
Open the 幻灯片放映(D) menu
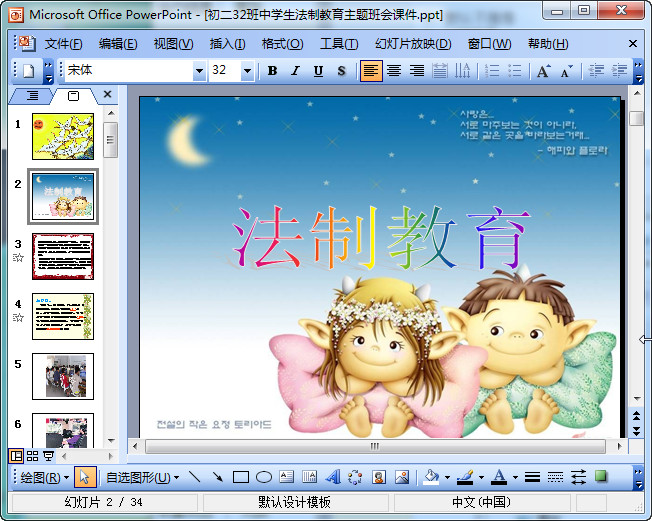(x=413, y=44)
